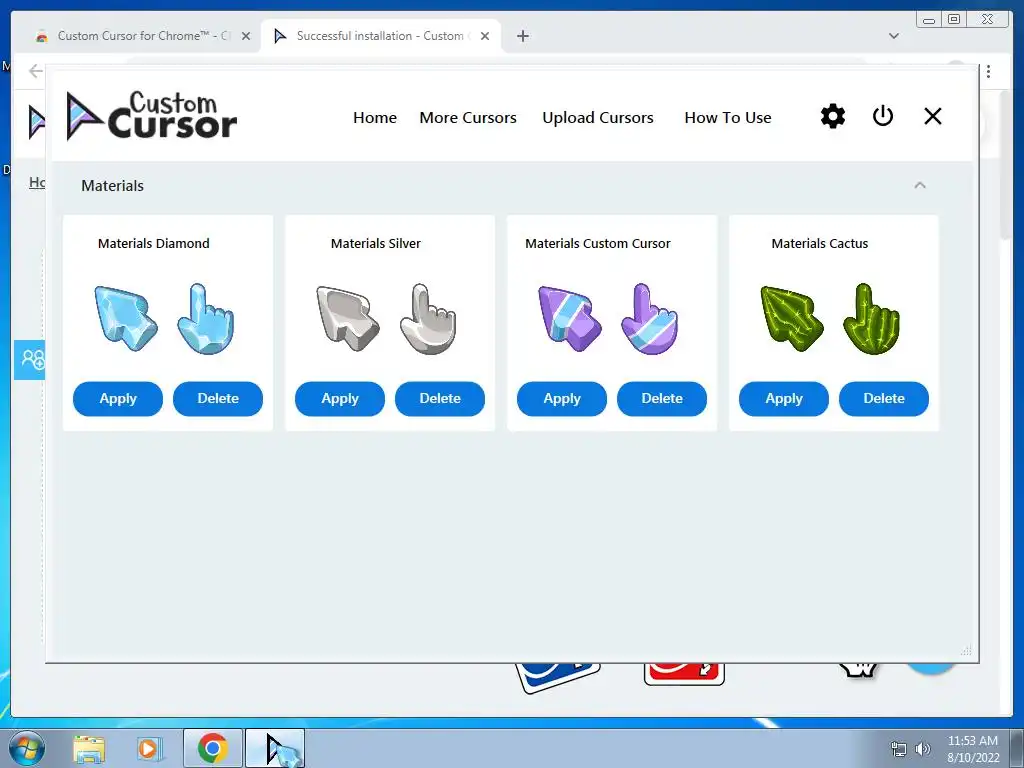Delete the Materials Silver cursor
This screenshot has width=1024, height=768.
tap(440, 398)
